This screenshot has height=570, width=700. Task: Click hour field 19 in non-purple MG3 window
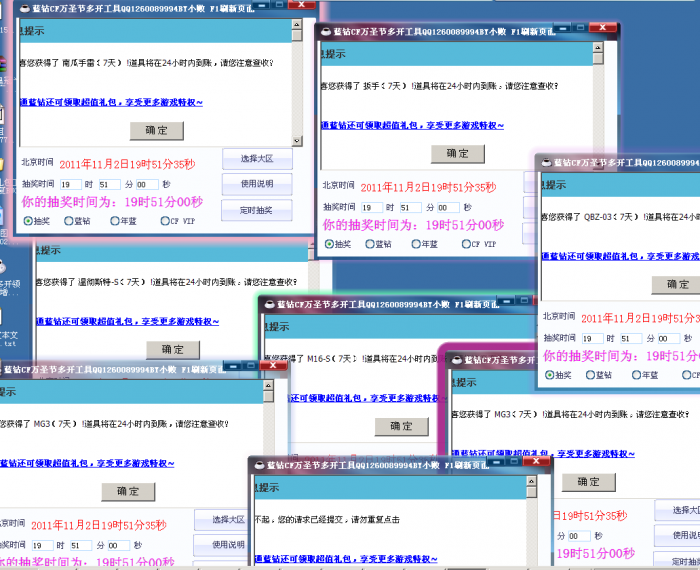coord(42,545)
